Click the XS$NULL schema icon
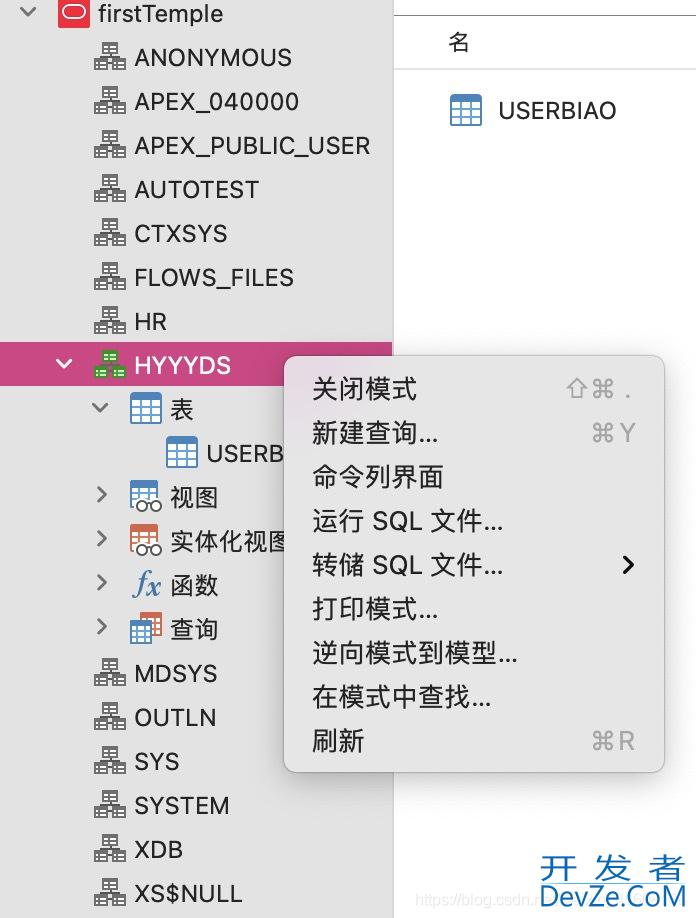 (x=109, y=893)
